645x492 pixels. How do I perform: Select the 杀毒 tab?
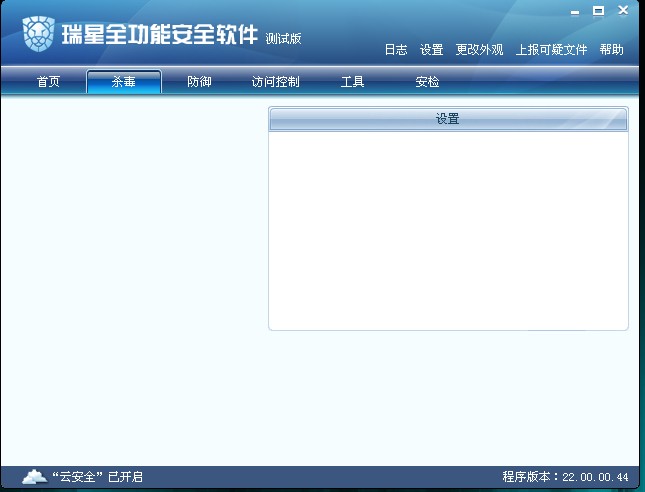pyautogui.click(x=124, y=81)
